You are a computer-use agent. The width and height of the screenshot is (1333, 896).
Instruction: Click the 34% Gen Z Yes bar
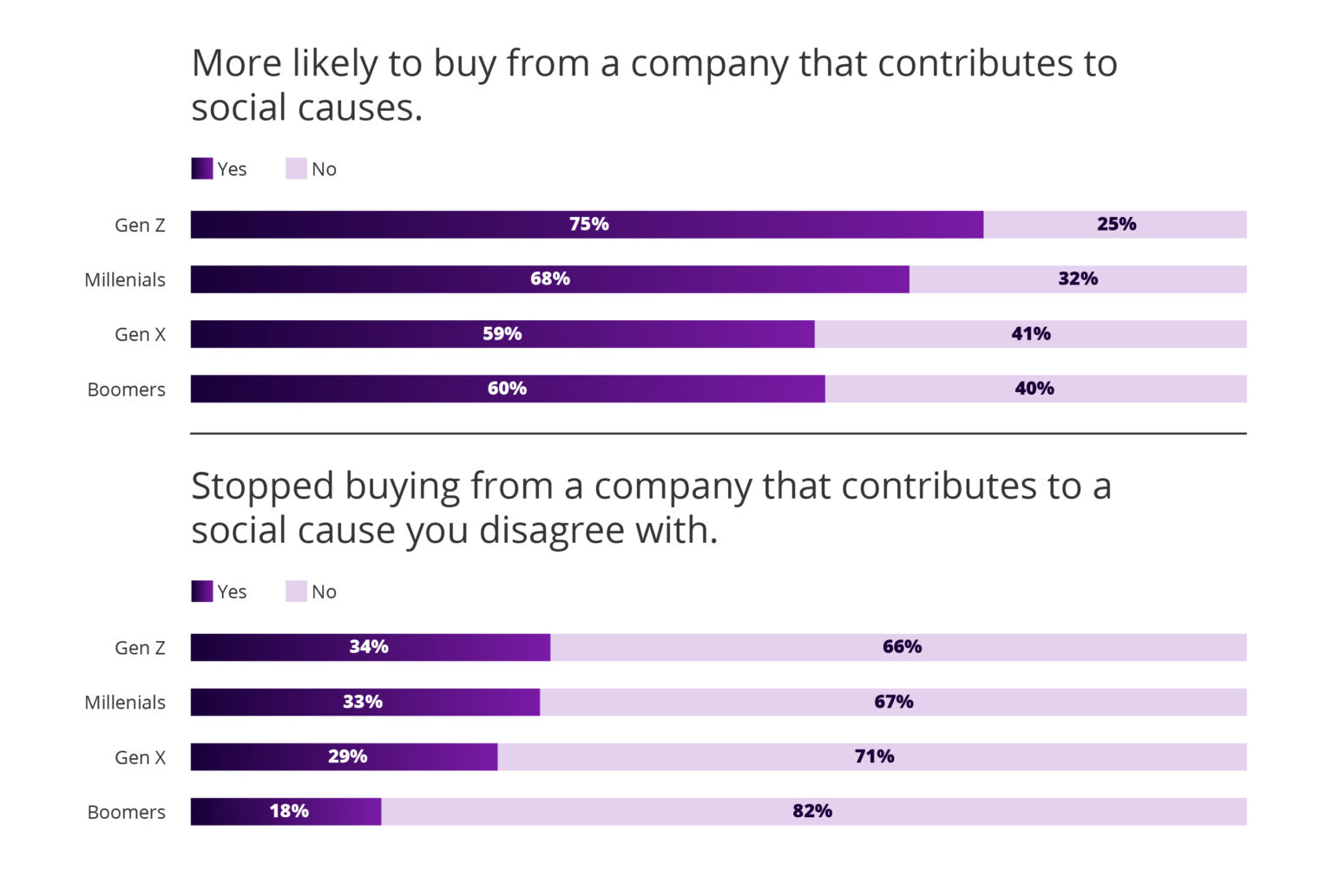[370, 647]
